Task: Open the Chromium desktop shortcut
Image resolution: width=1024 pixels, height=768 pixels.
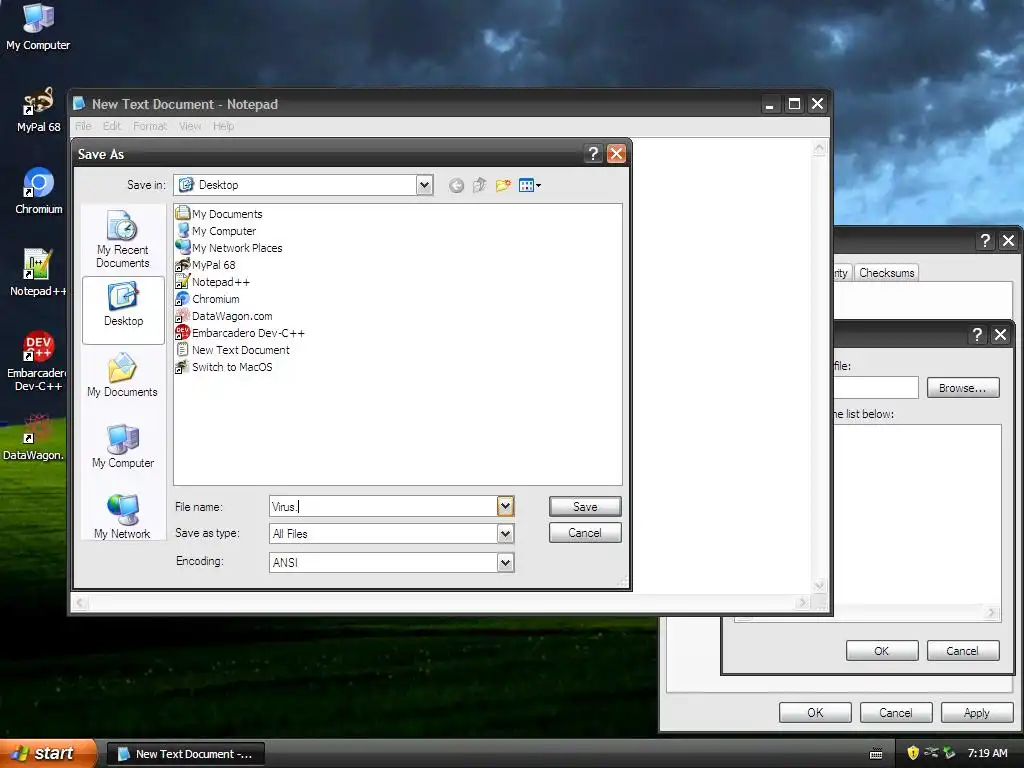Action: 39,191
